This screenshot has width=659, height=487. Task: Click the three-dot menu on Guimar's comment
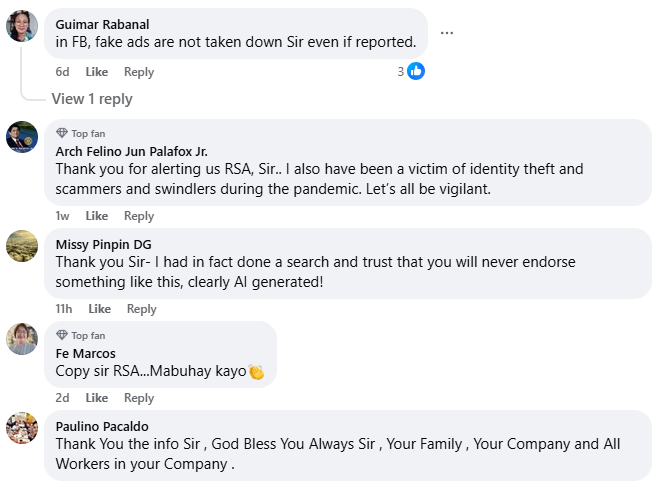click(447, 33)
